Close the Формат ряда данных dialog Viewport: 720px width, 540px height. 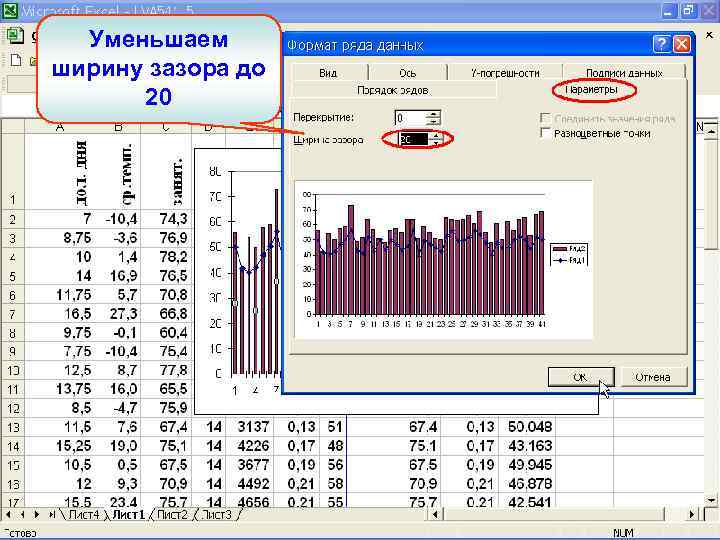(682, 45)
